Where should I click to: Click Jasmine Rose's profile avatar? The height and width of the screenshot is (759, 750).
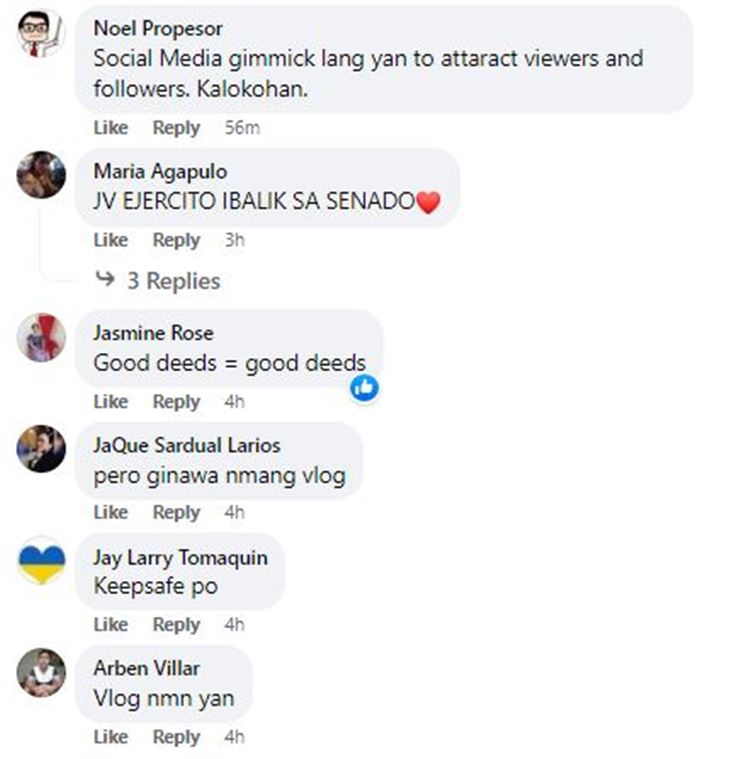[41, 337]
